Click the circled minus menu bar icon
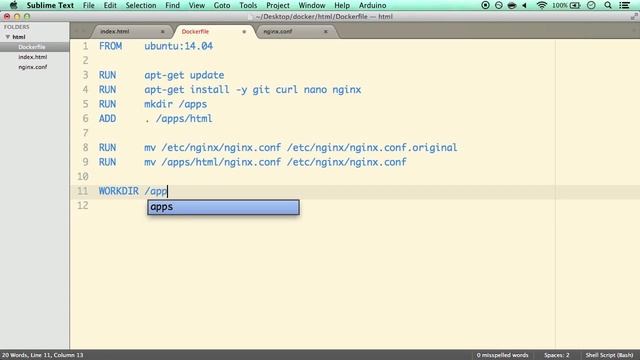The width and height of the screenshot is (640, 360). (x=498, y=5)
